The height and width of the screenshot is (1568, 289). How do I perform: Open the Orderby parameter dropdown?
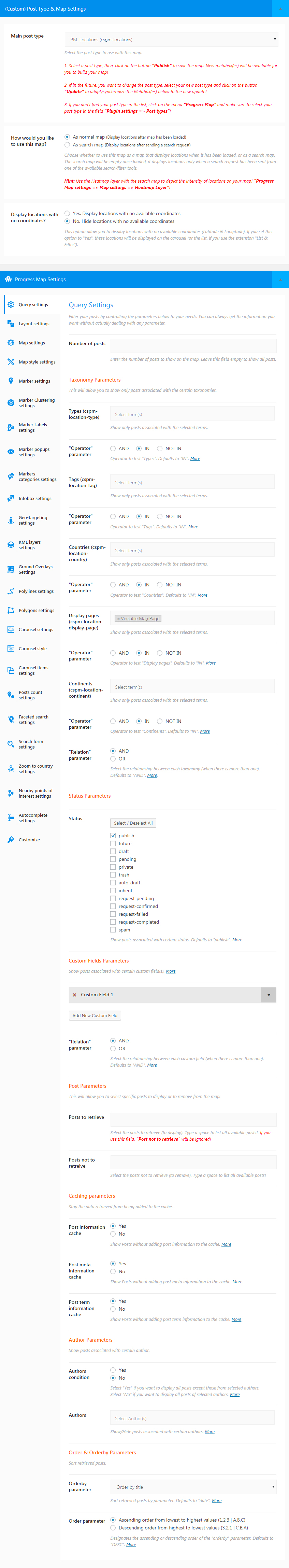coord(193,1487)
